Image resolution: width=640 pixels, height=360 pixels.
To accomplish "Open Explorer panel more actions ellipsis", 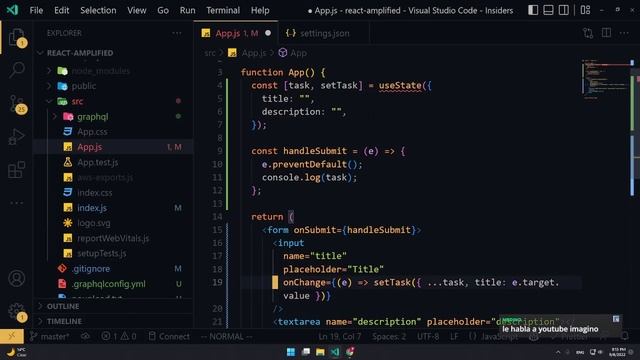I will click(177, 33).
